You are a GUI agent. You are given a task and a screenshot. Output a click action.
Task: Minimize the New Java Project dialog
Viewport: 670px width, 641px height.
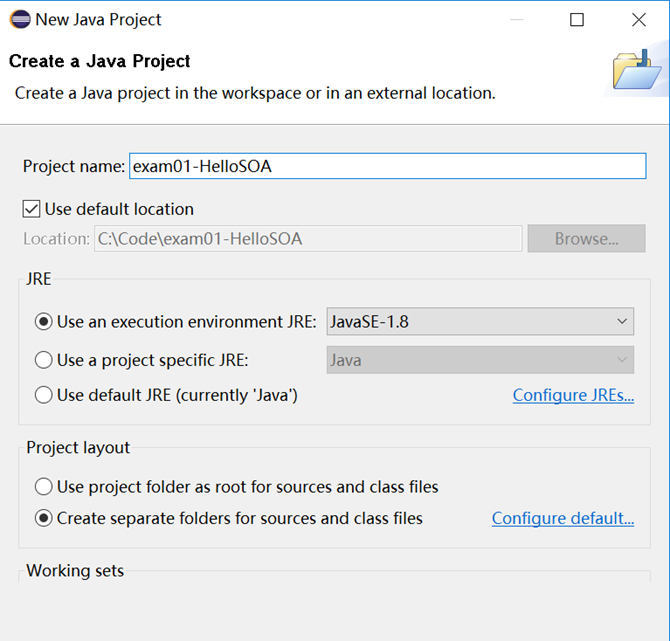click(515, 19)
